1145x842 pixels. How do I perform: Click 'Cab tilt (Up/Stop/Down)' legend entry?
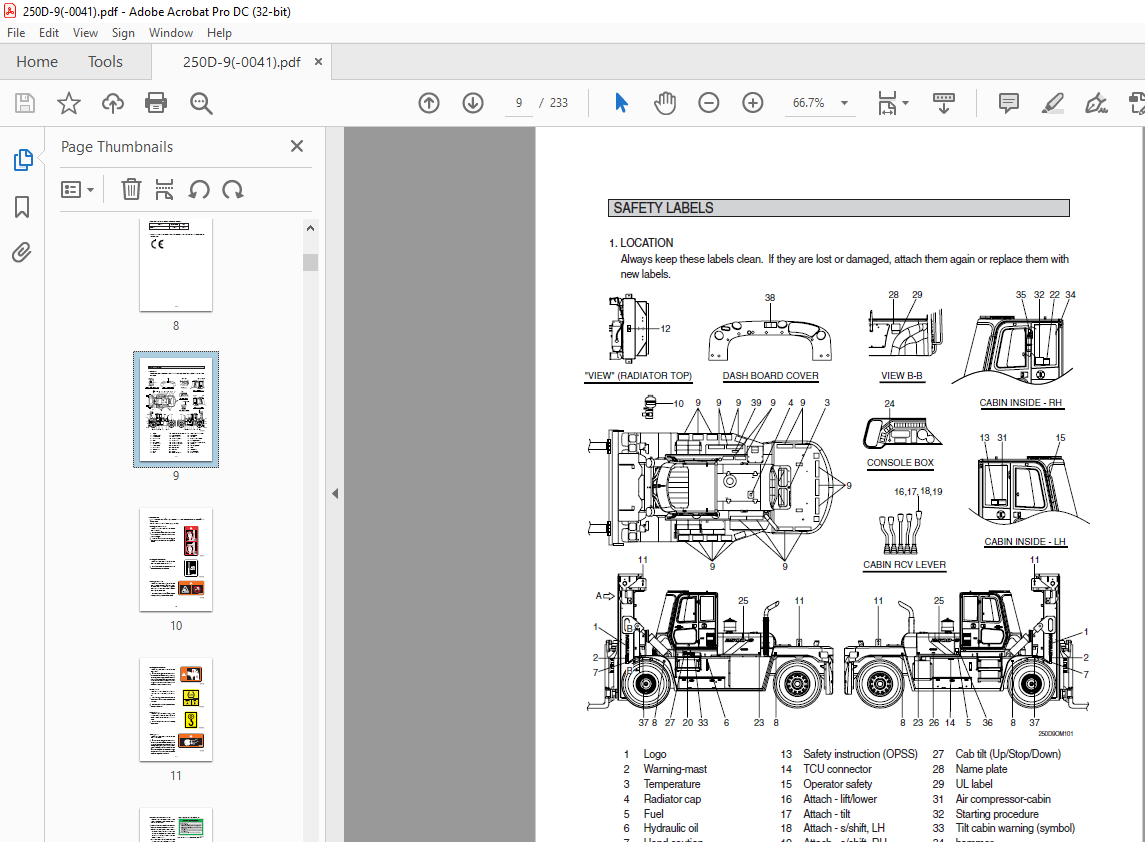pyautogui.click(x=1008, y=754)
